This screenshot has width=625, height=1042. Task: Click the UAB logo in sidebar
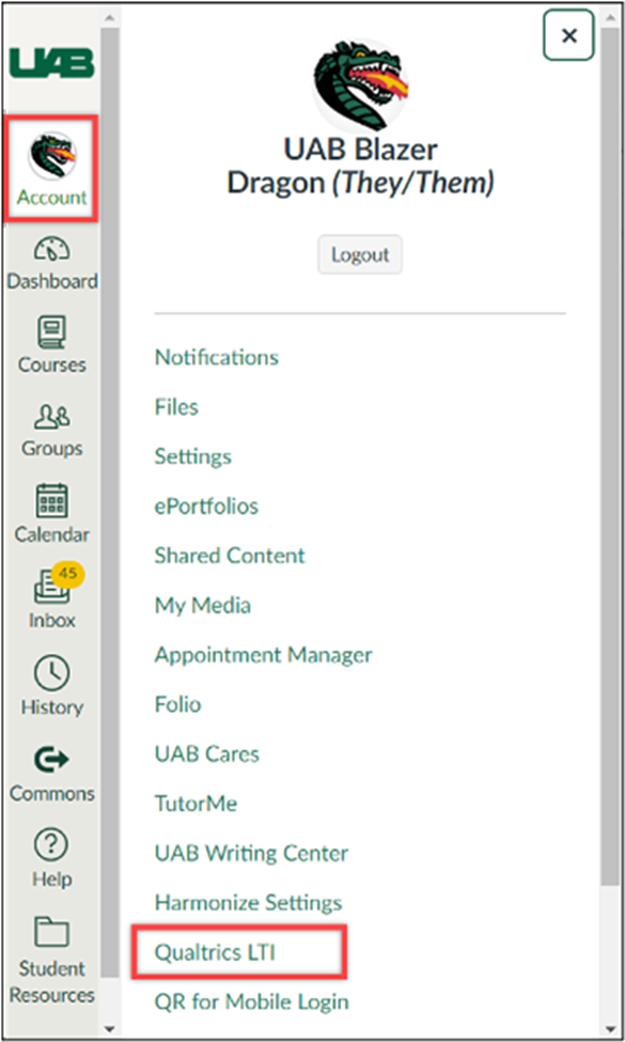(51, 63)
